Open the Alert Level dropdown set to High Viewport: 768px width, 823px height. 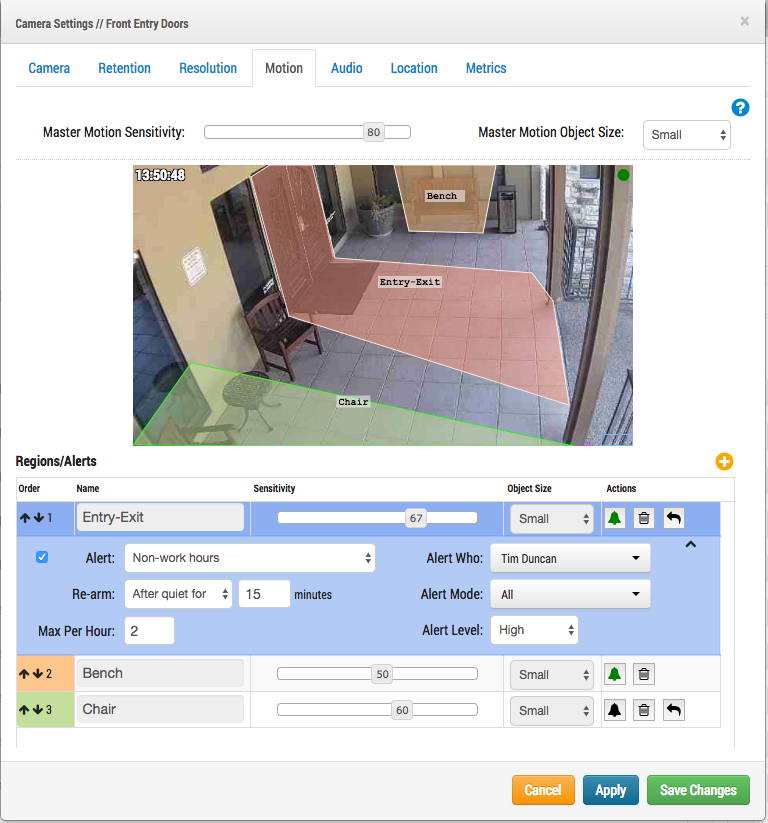coord(534,630)
